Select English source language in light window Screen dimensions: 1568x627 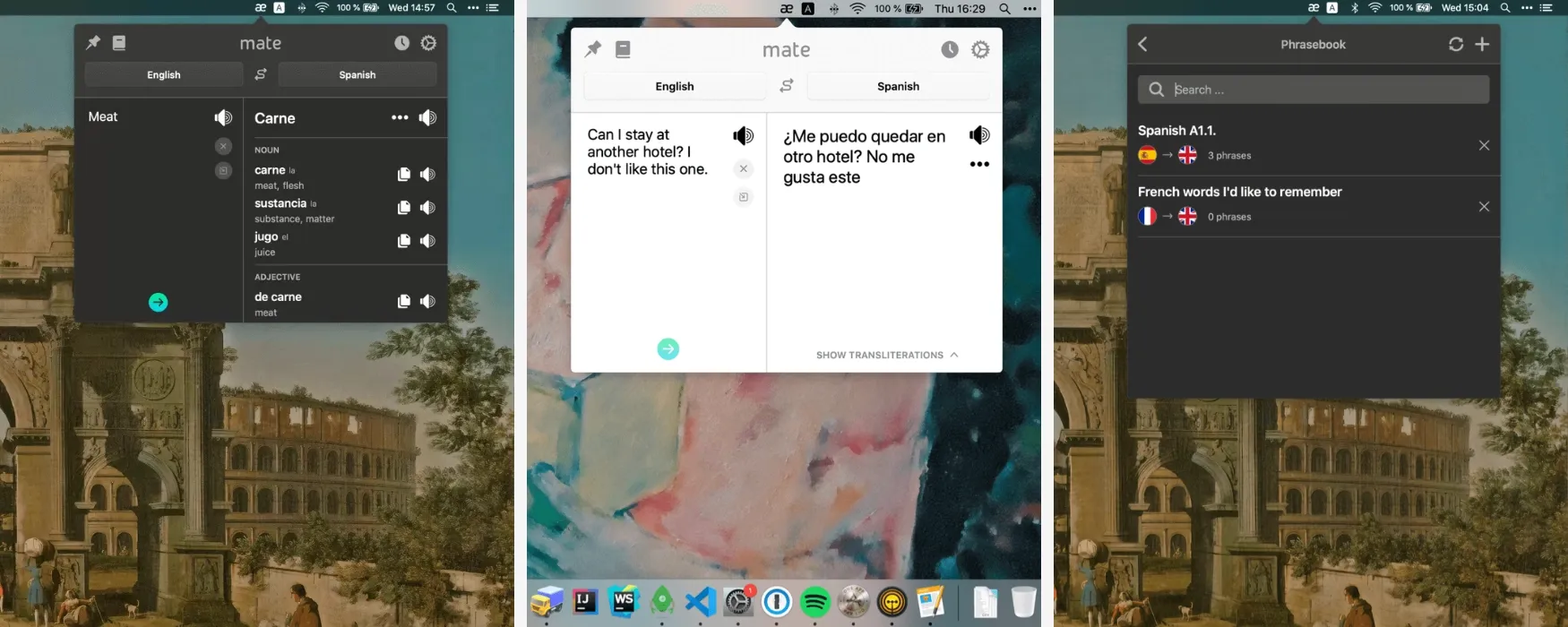tap(675, 86)
